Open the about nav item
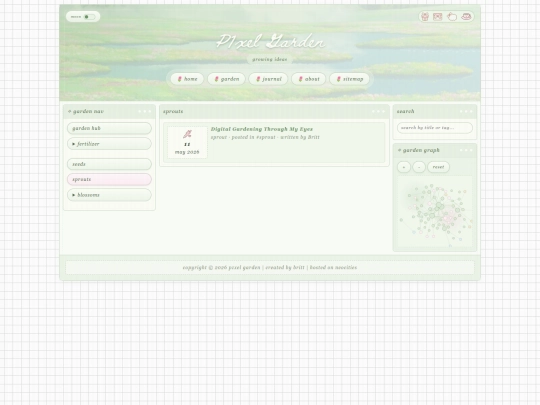The width and height of the screenshot is (540, 405). [x=309, y=79]
